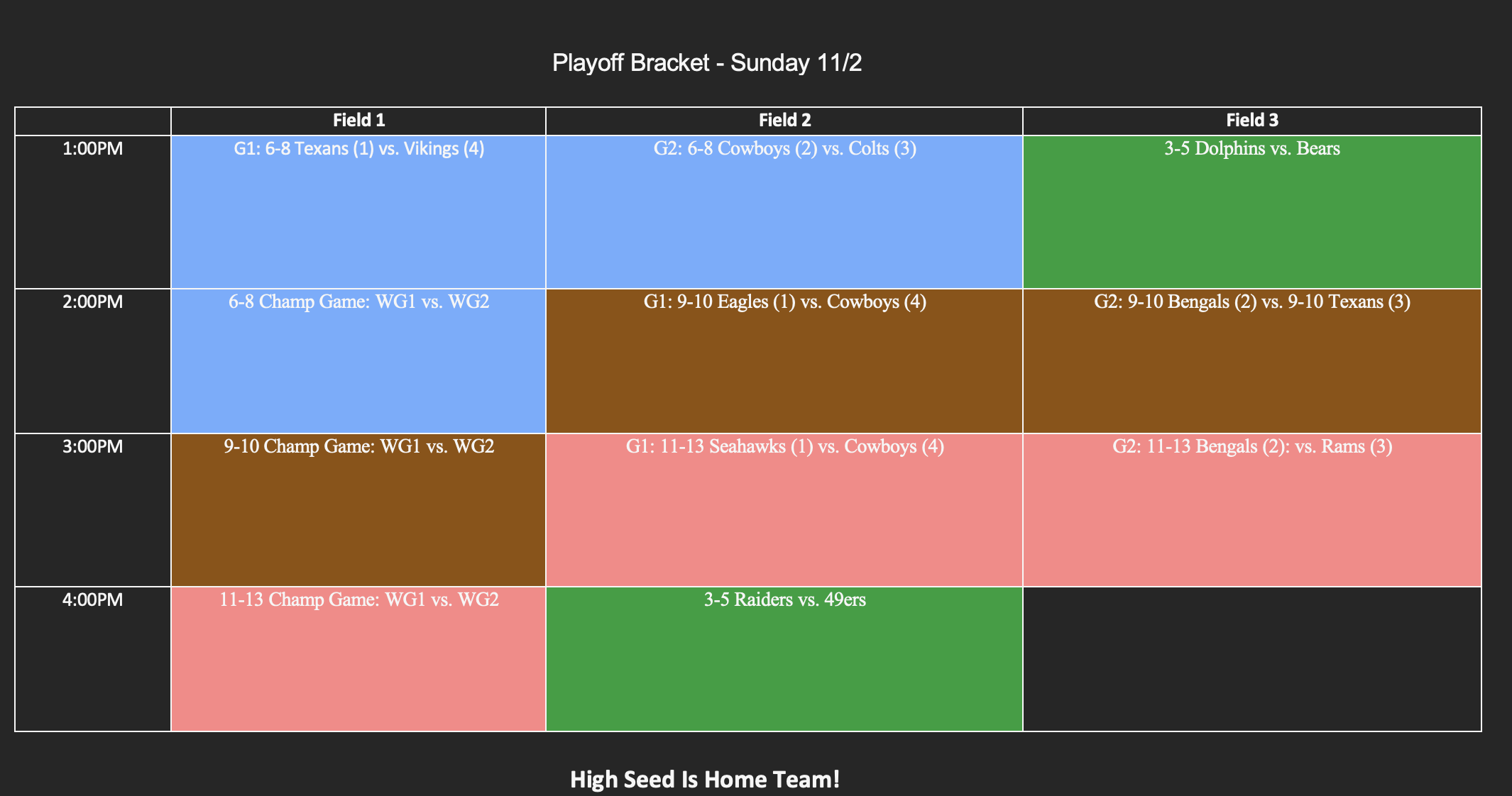Open the 11-13 Champ Game cell
The width and height of the screenshot is (1512, 796).
(358, 600)
